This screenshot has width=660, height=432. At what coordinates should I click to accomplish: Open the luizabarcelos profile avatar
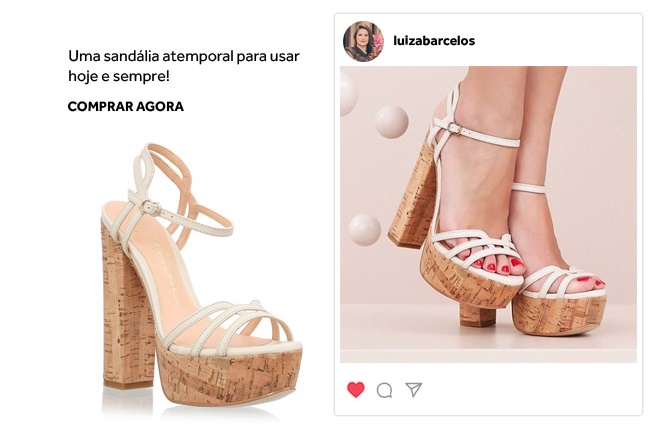[363, 41]
